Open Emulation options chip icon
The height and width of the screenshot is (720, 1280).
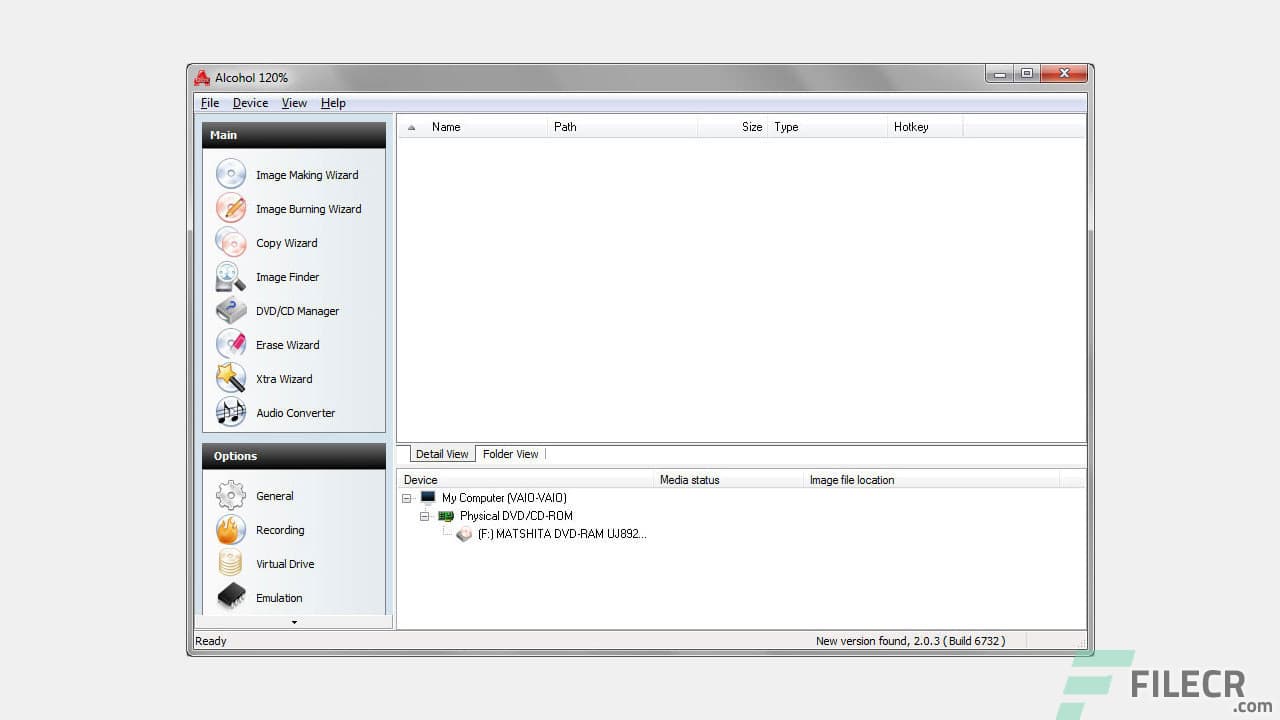click(x=231, y=598)
